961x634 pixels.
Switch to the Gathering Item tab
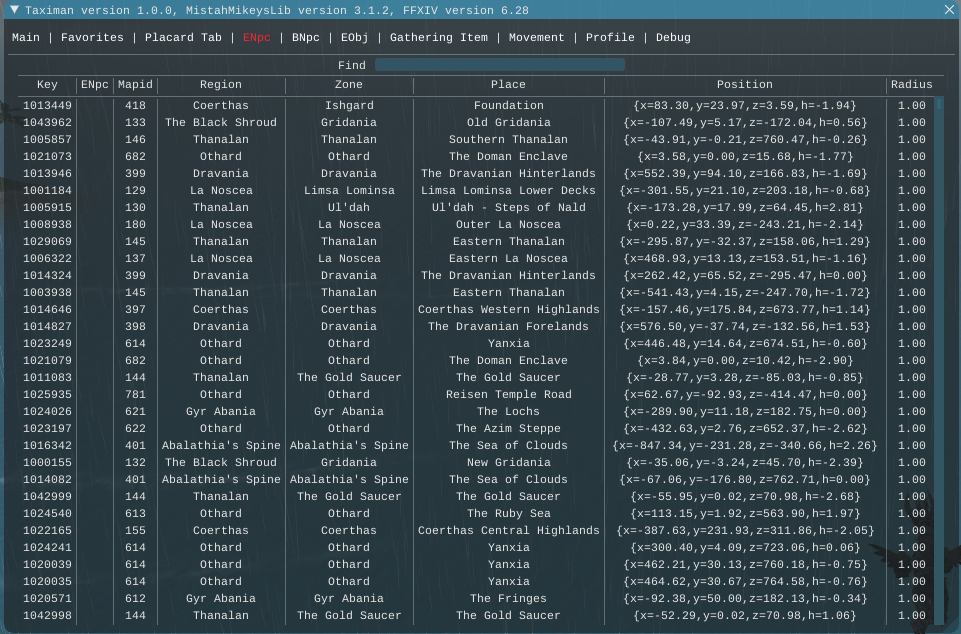click(439, 38)
